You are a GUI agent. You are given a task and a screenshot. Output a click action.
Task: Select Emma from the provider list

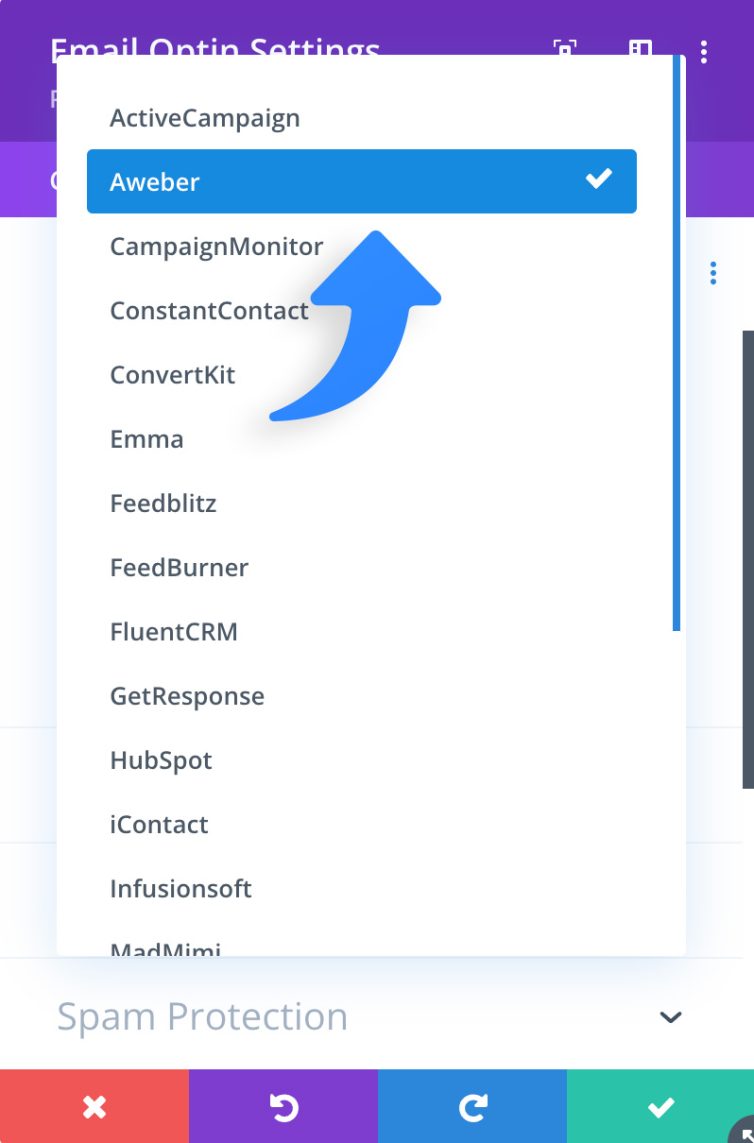tap(147, 439)
